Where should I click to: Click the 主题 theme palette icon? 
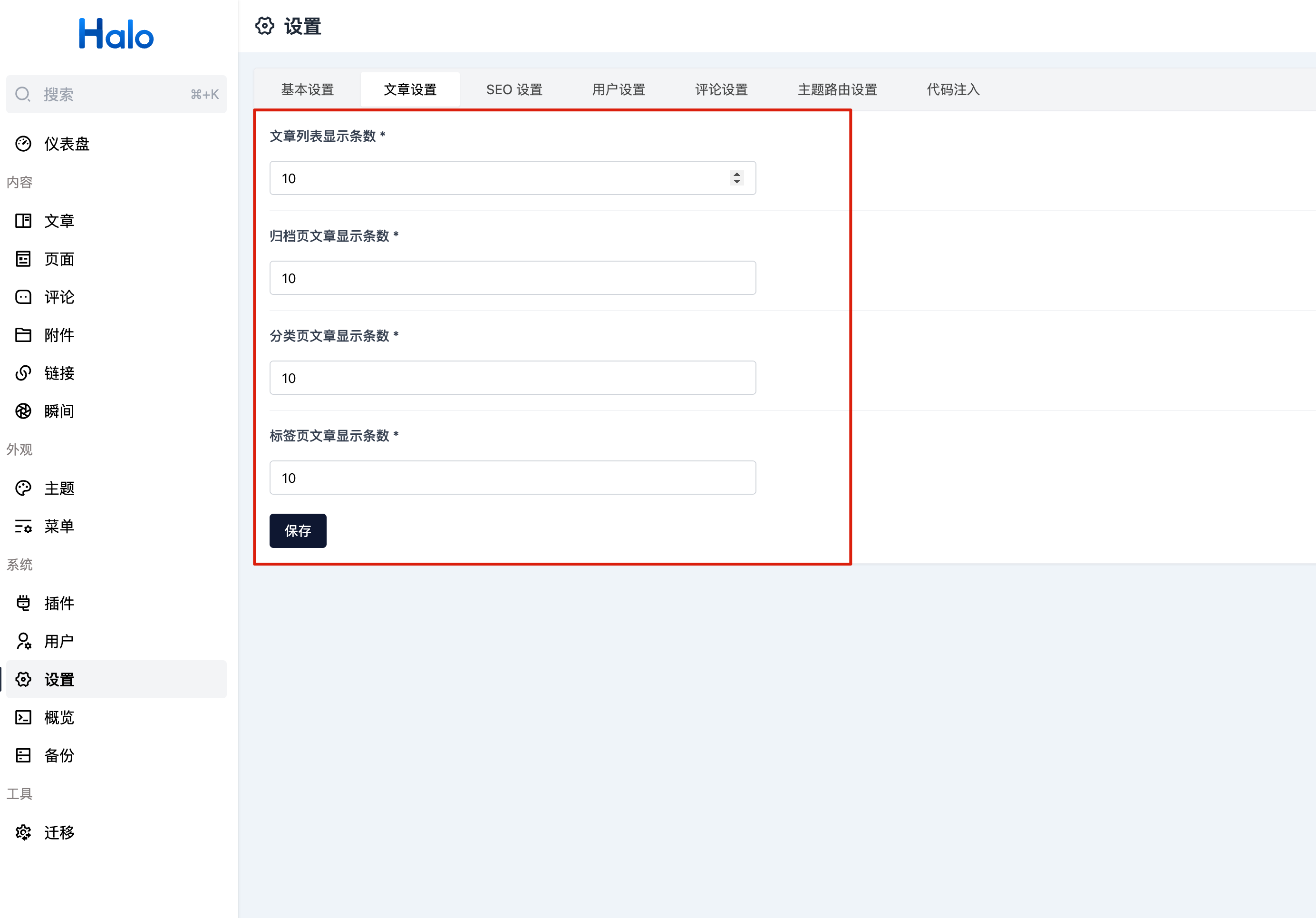click(x=23, y=488)
